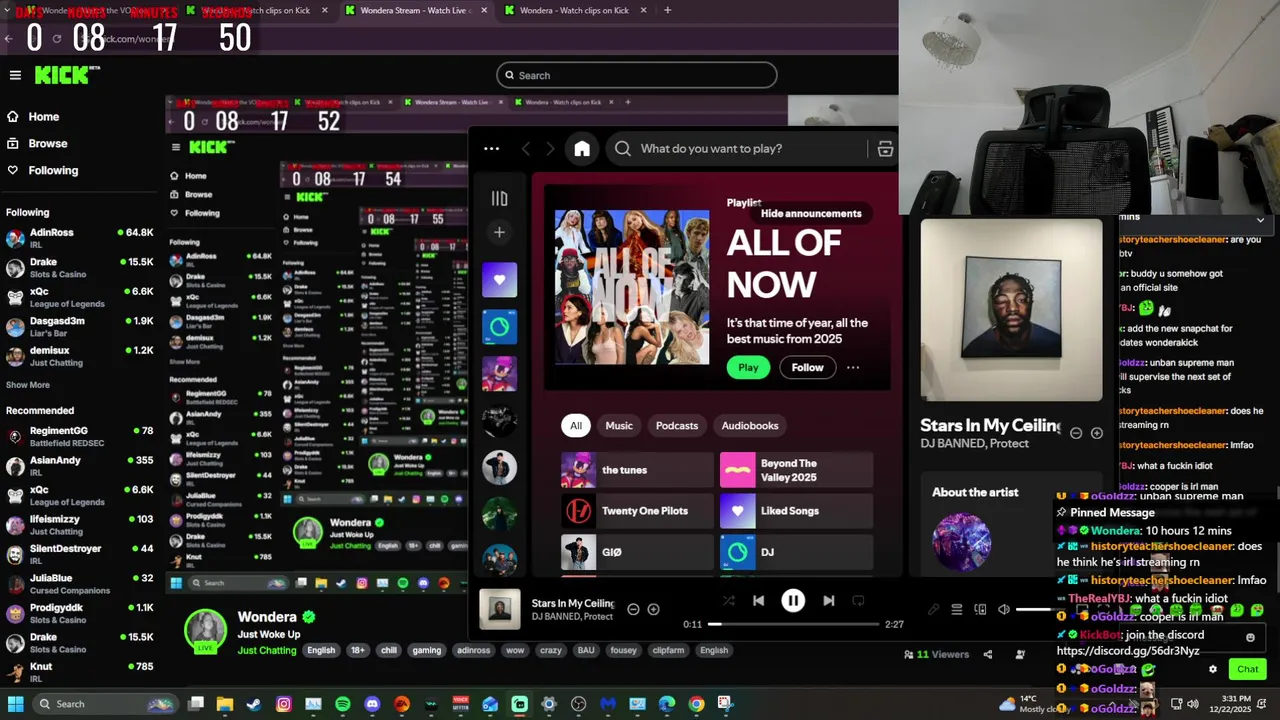Click minus icon beside track in player bar
Viewport: 1280px width, 720px height.
point(633,609)
